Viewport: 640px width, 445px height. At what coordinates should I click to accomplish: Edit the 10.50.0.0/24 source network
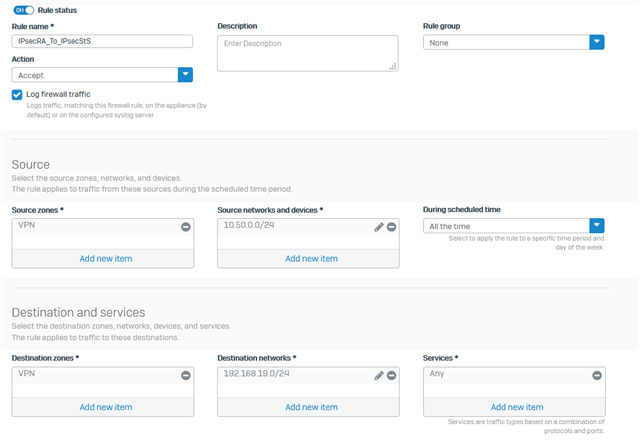click(x=379, y=227)
